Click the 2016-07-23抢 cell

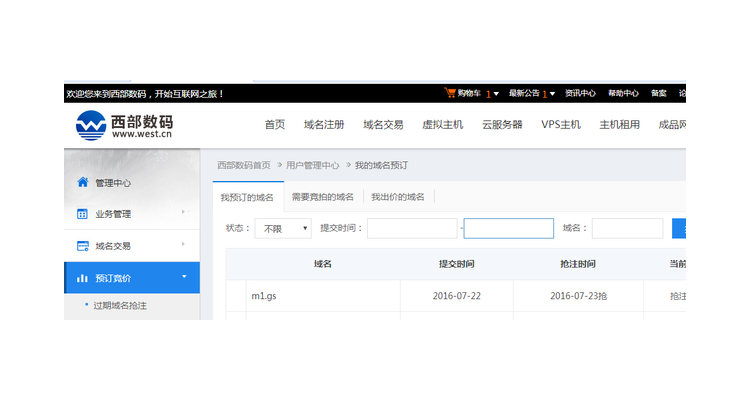[578, 296]
